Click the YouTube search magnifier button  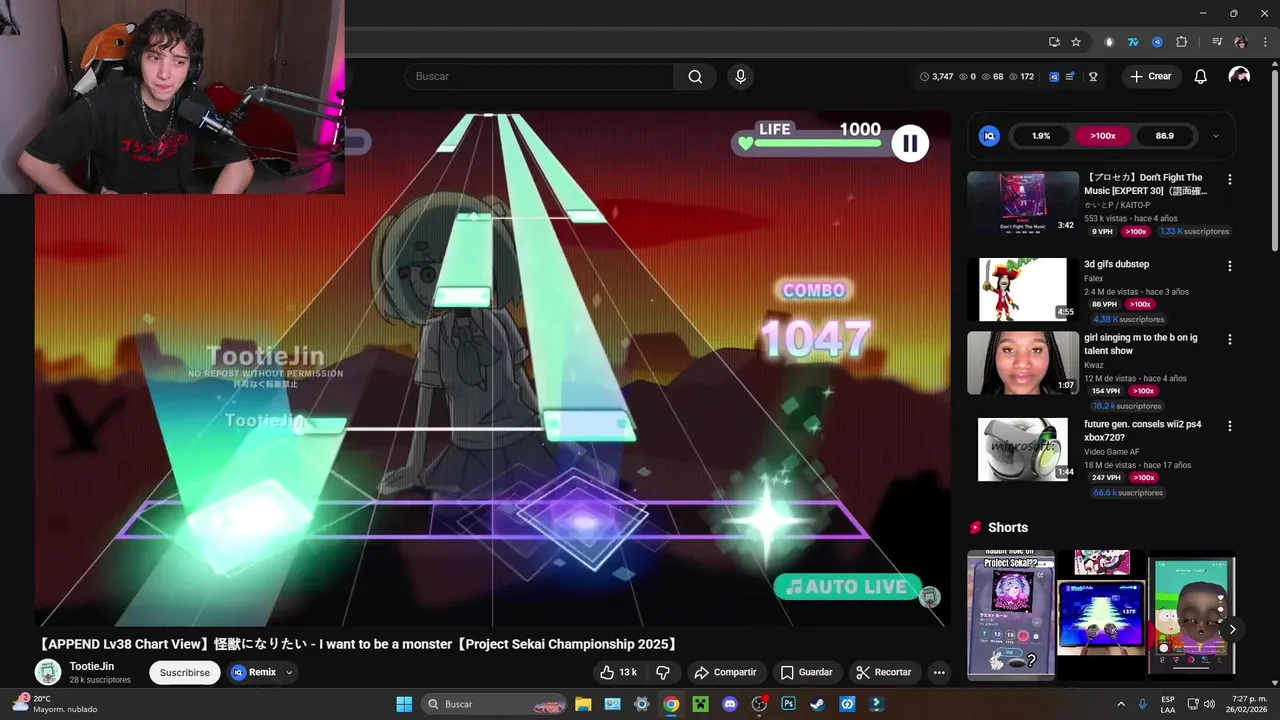pos(695,77)
